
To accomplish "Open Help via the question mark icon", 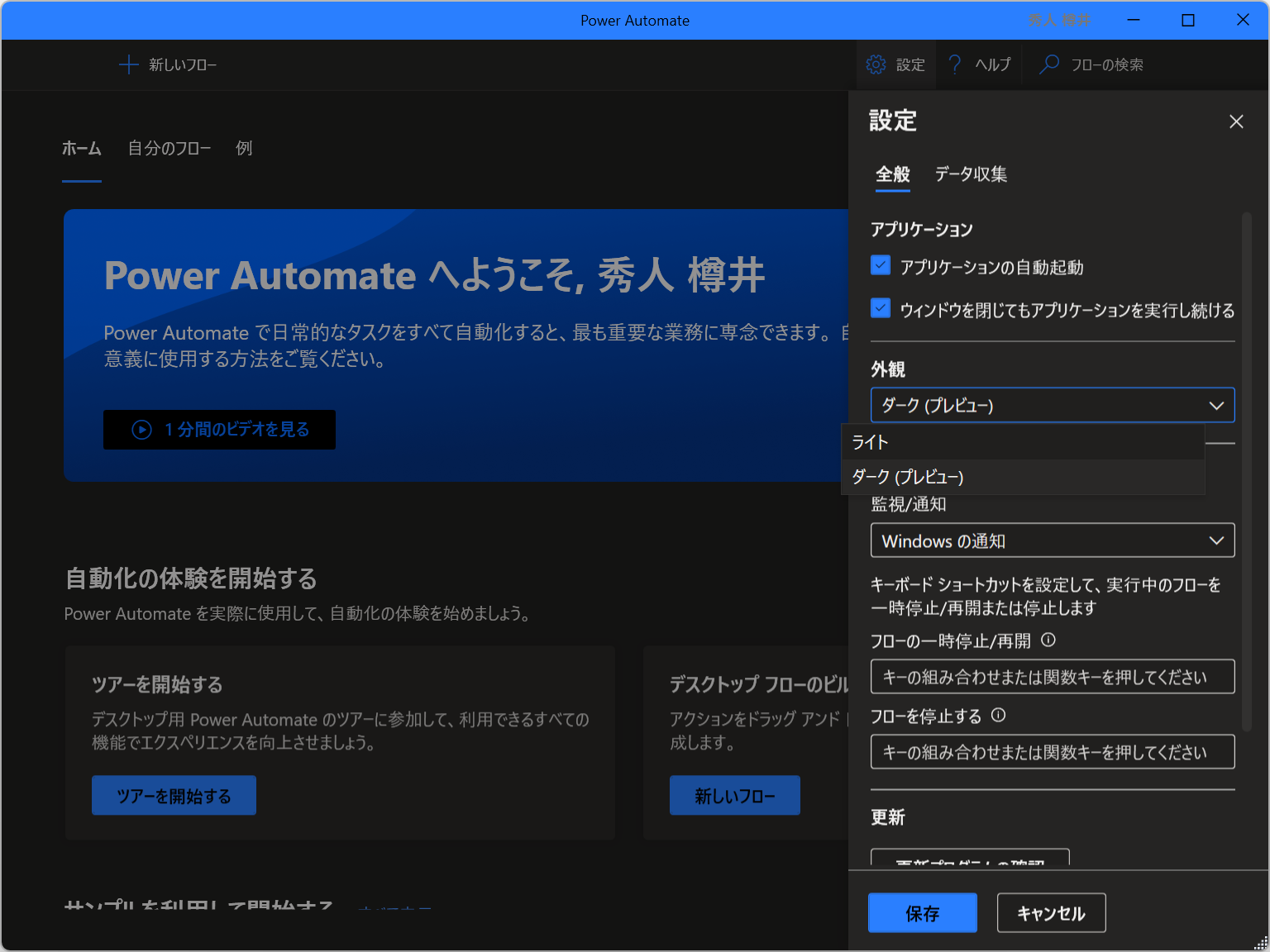I will tap(954, 64).
